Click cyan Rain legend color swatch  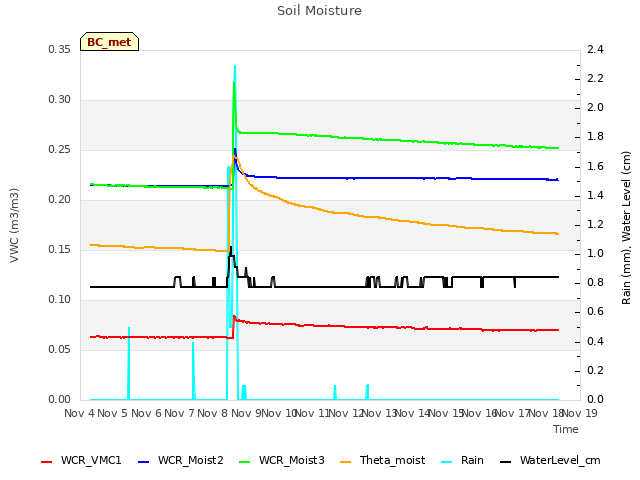point(447,462)
